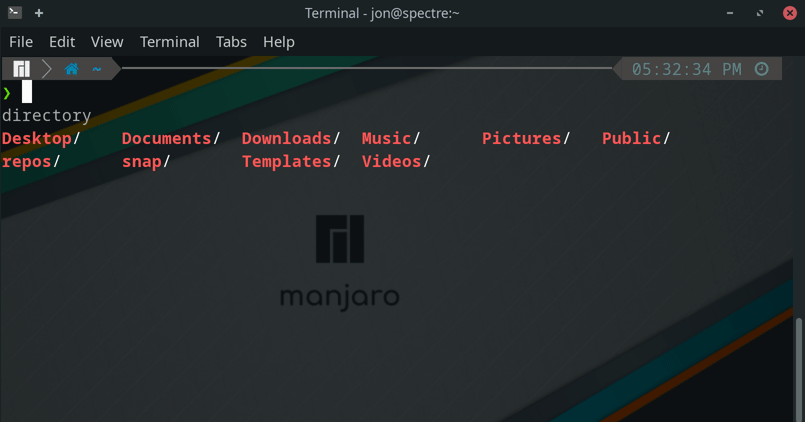Image resolution: width=805 pixels, height=422 pixels.
Task: Click the Desktop/ directory entry
Action: click(41, 139)
